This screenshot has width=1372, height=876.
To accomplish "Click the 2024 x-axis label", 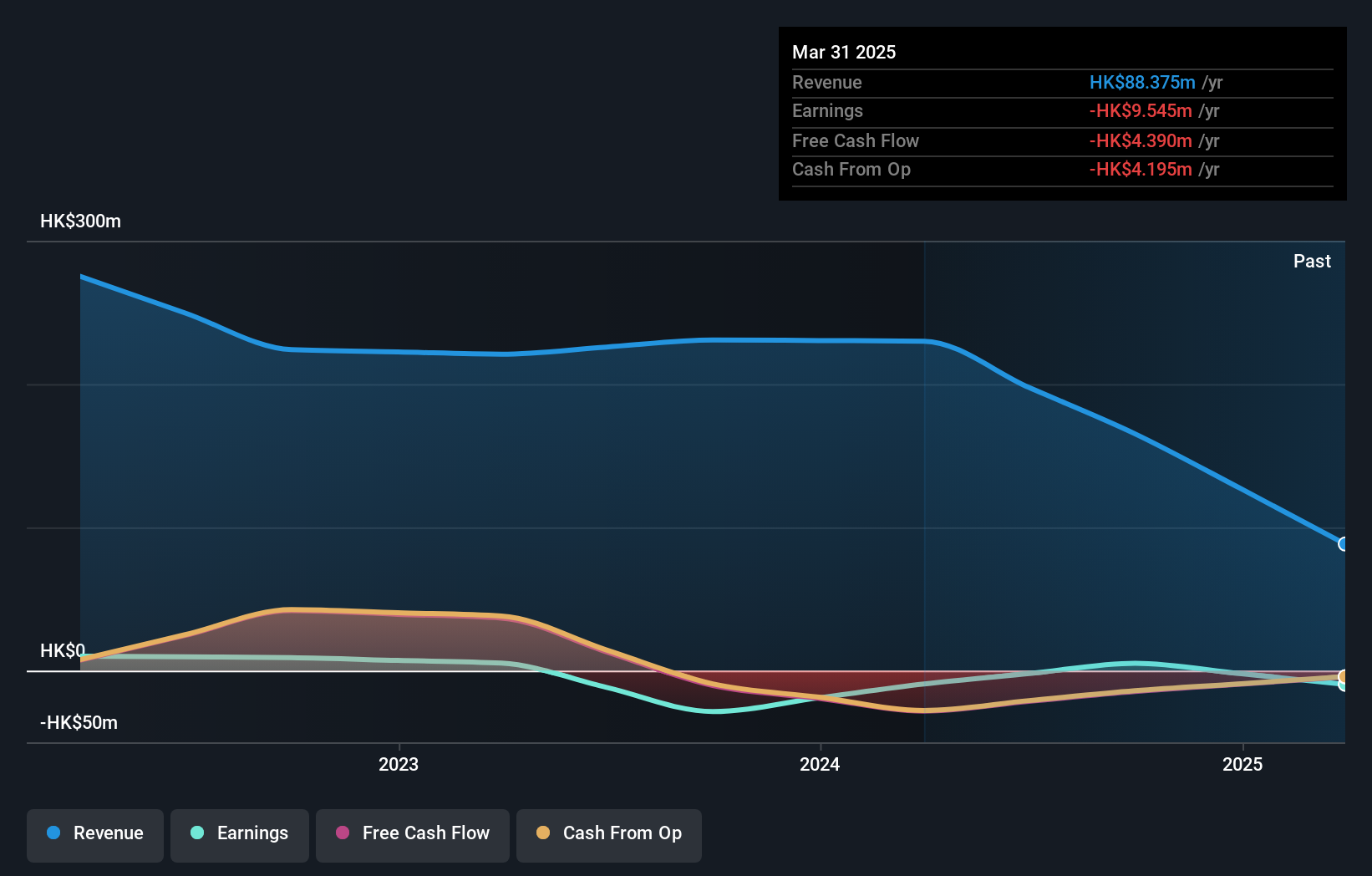I will coord(820,764).
